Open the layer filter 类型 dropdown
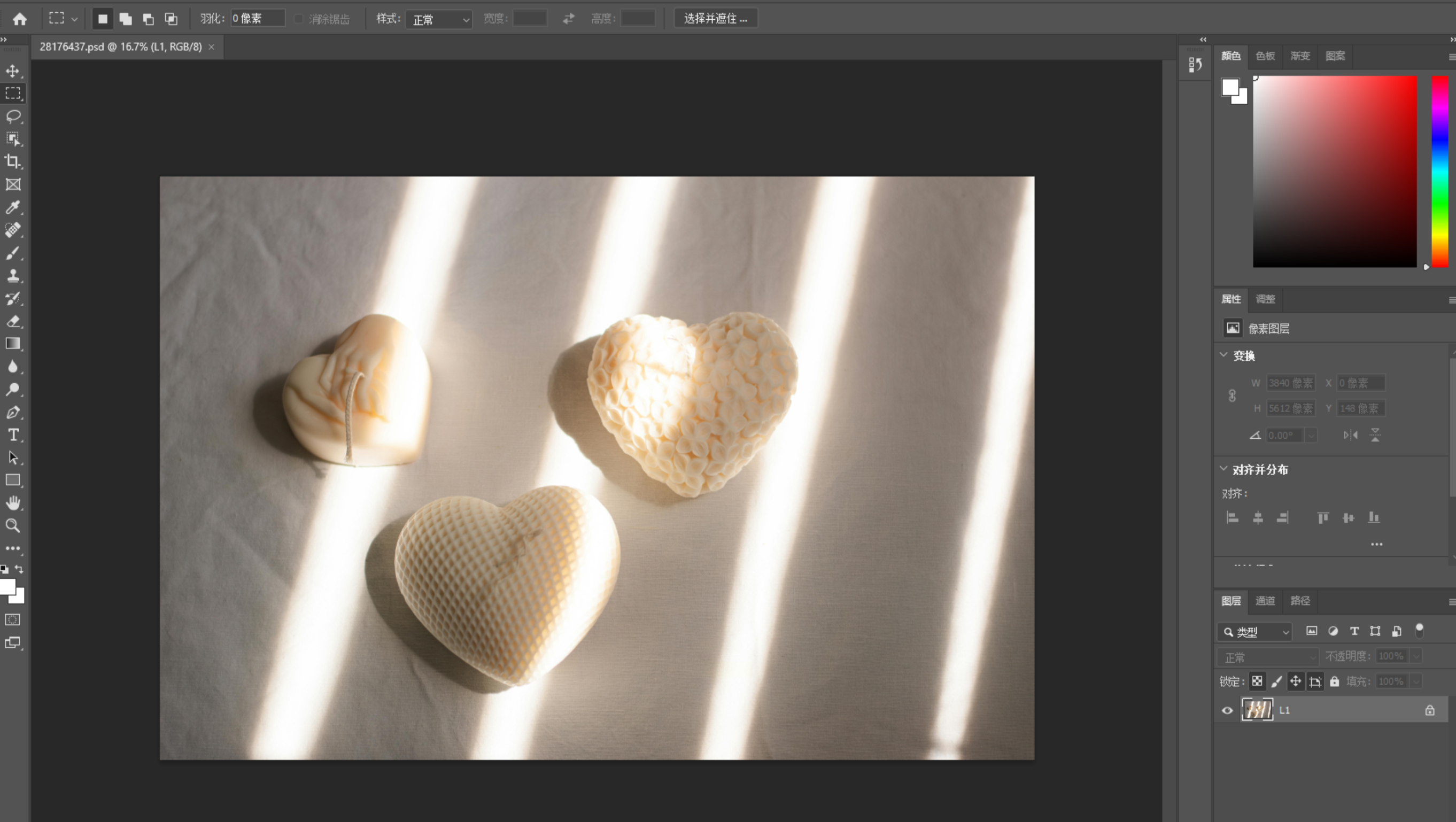The height and width of the screenshot is (822, 1456). [x=1255, y=632]
